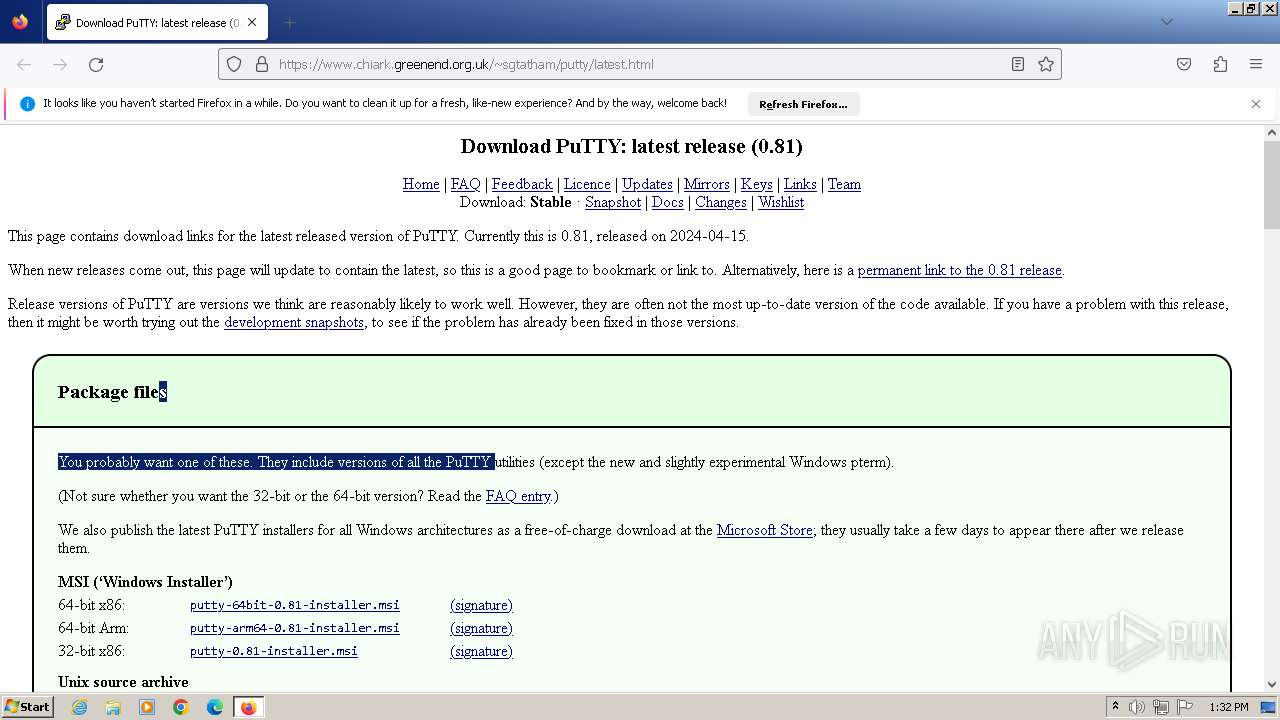Go to the Changes link
This screenshot has width=1280, height=720.
tap(721, 202)
